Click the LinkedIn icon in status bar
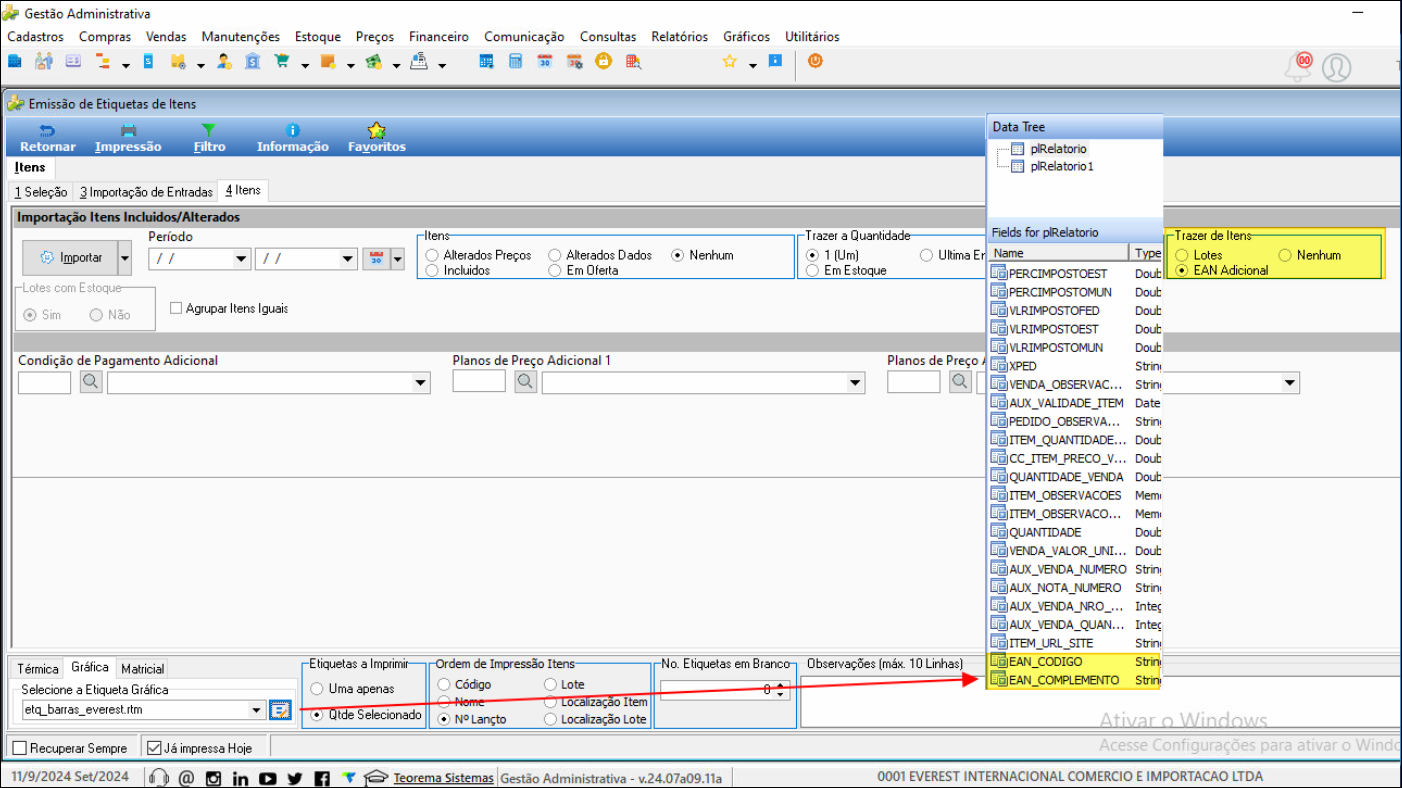1402x788 pixels. point(240,778)
